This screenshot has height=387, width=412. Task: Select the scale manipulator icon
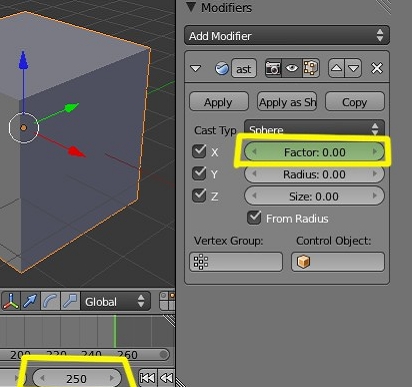70,301
